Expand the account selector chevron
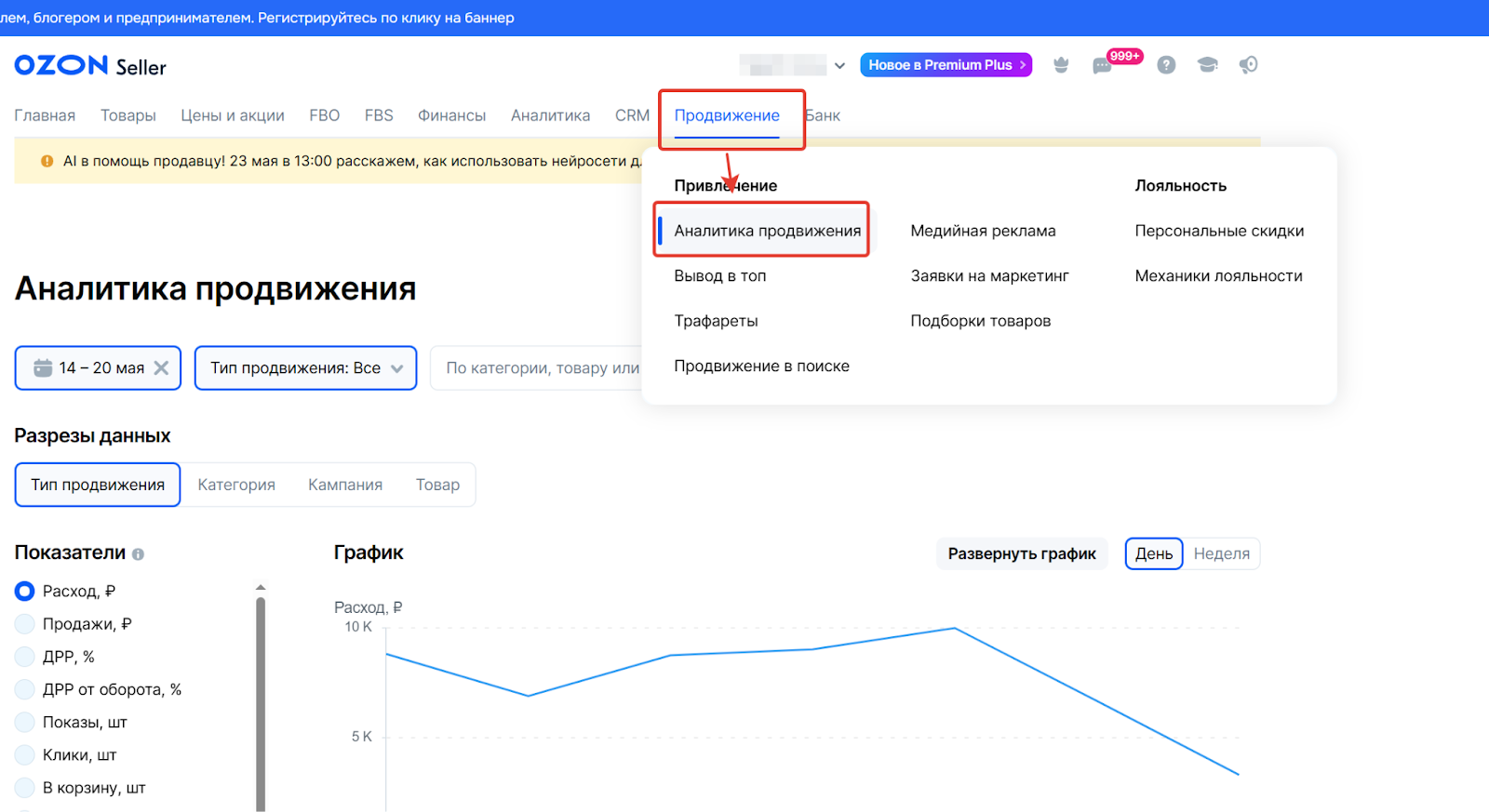The height and width of the screenshot is (812, 1489). pos(839,66)
